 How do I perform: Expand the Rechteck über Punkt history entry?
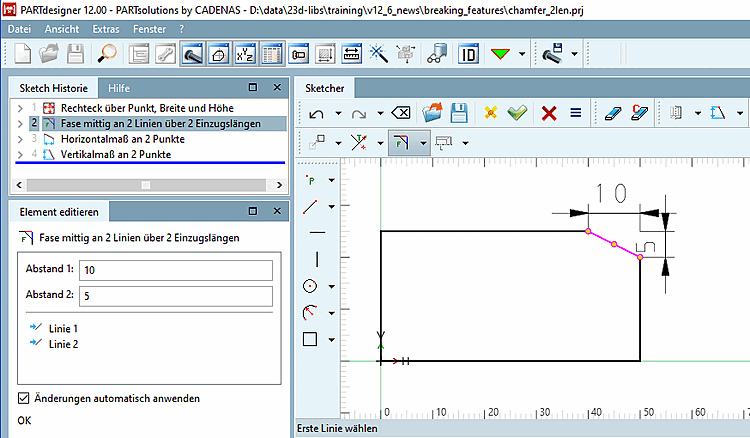pos(20,109)
